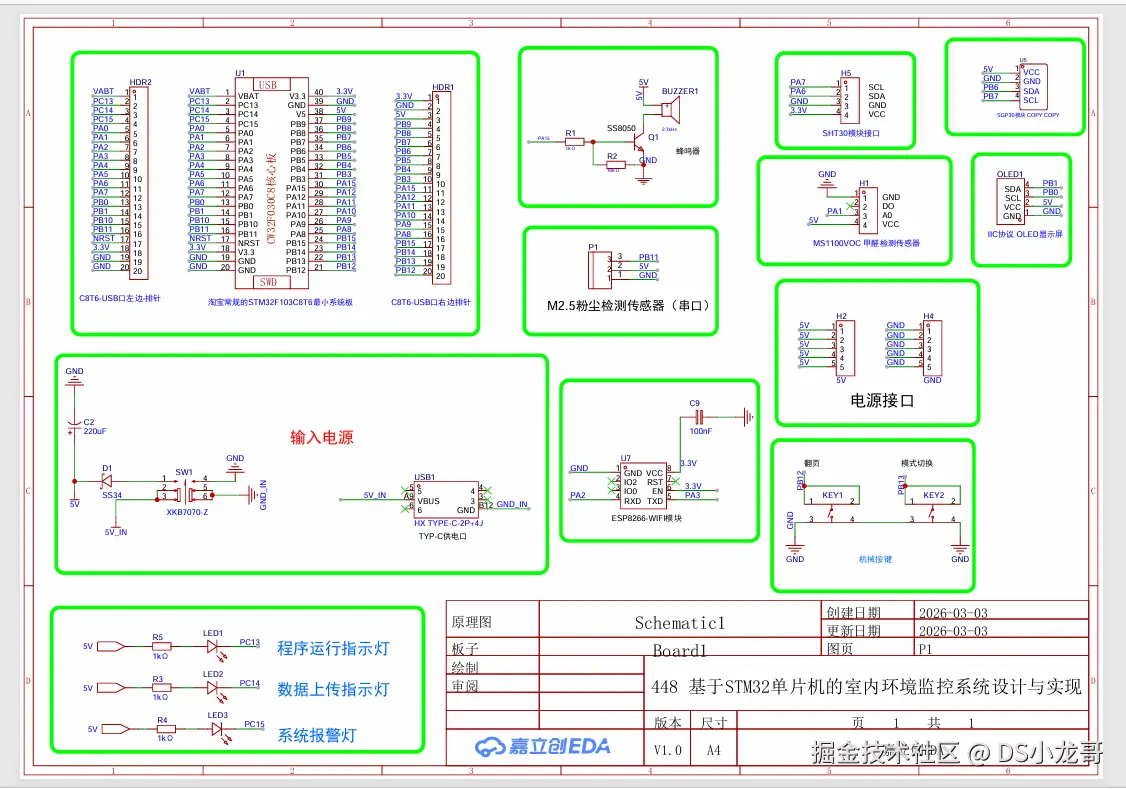Click the 创建日期 value 2026-03-03
Image resolution: width=1126 pixels, height=789 pixels.
pos(953,613)
